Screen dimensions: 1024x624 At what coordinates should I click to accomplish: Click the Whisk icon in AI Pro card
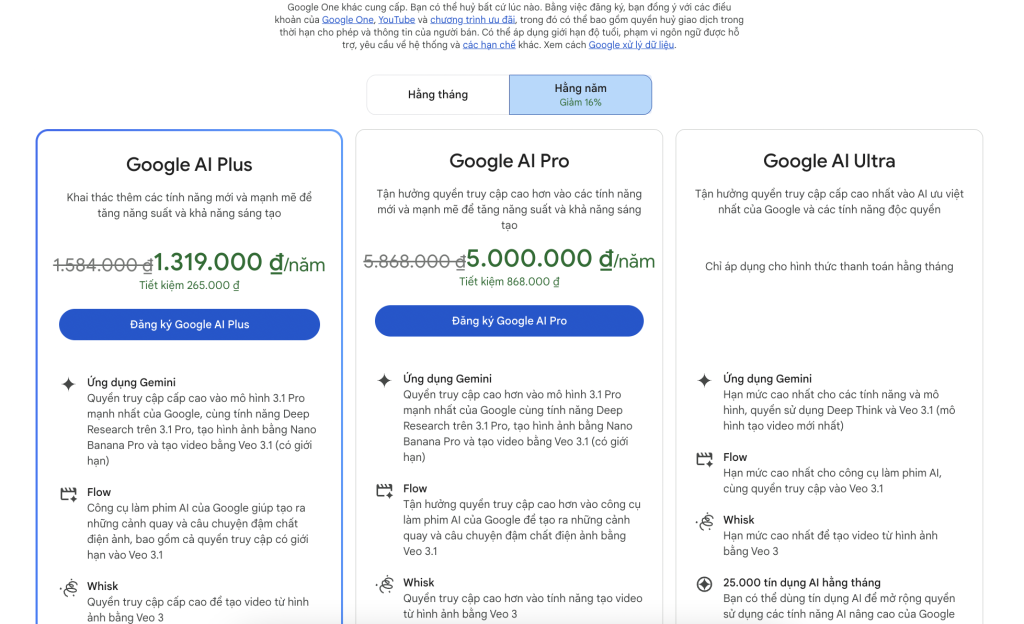click(384, 584)
